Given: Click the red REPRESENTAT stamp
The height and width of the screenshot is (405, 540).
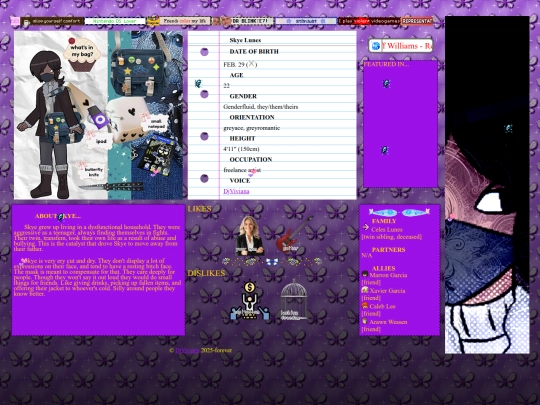Looking at the screenshot, I should [417, 21].
